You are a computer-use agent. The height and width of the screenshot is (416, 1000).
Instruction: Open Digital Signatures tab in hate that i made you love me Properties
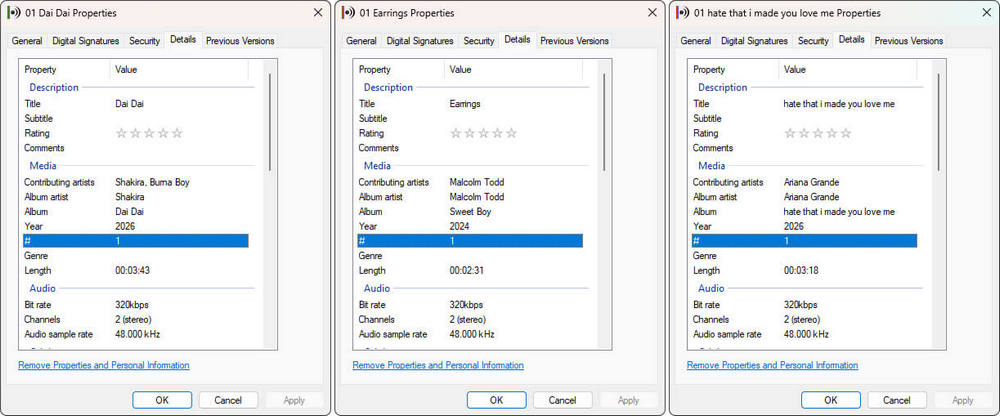pyautogui.click(x=754, y=41)
